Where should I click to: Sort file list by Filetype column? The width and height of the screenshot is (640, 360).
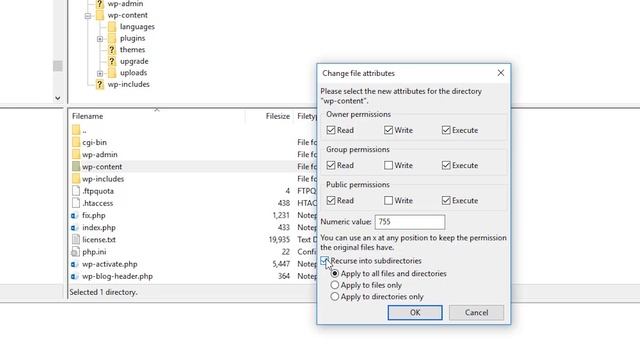pos(306,116)
